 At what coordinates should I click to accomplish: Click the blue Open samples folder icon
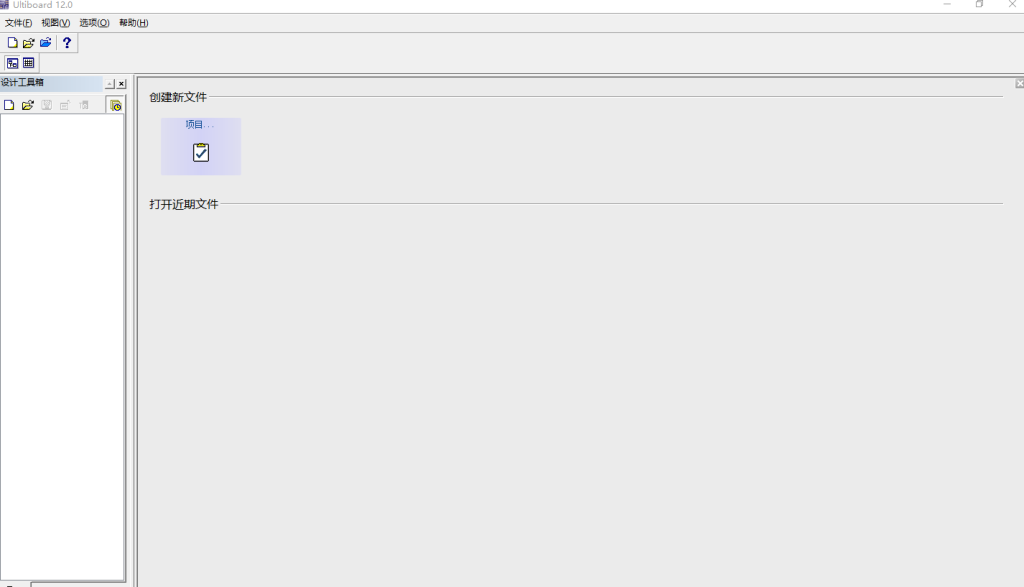click(x=45, y=43)
